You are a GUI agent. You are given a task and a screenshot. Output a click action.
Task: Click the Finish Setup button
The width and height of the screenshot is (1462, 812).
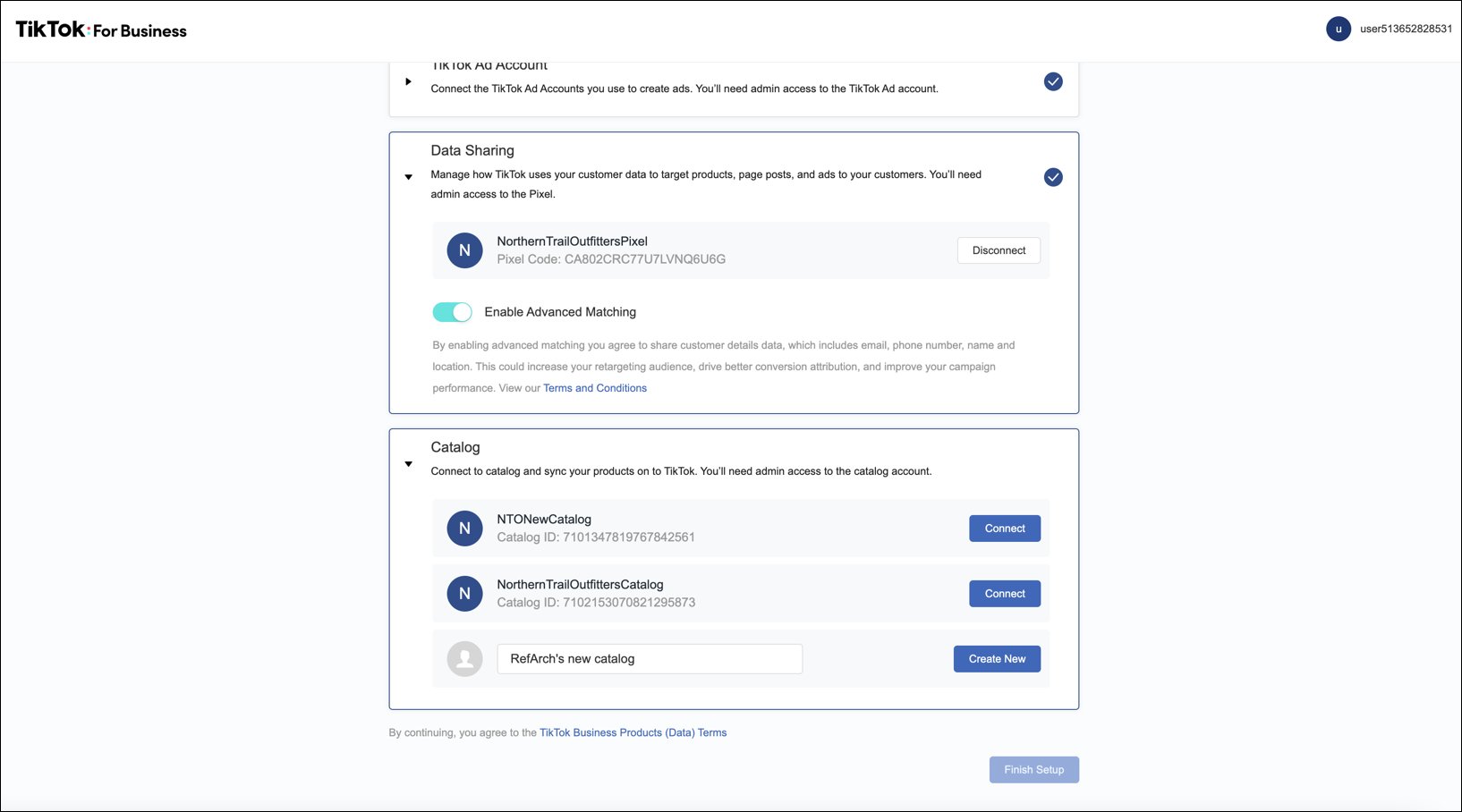[1033, 770]
